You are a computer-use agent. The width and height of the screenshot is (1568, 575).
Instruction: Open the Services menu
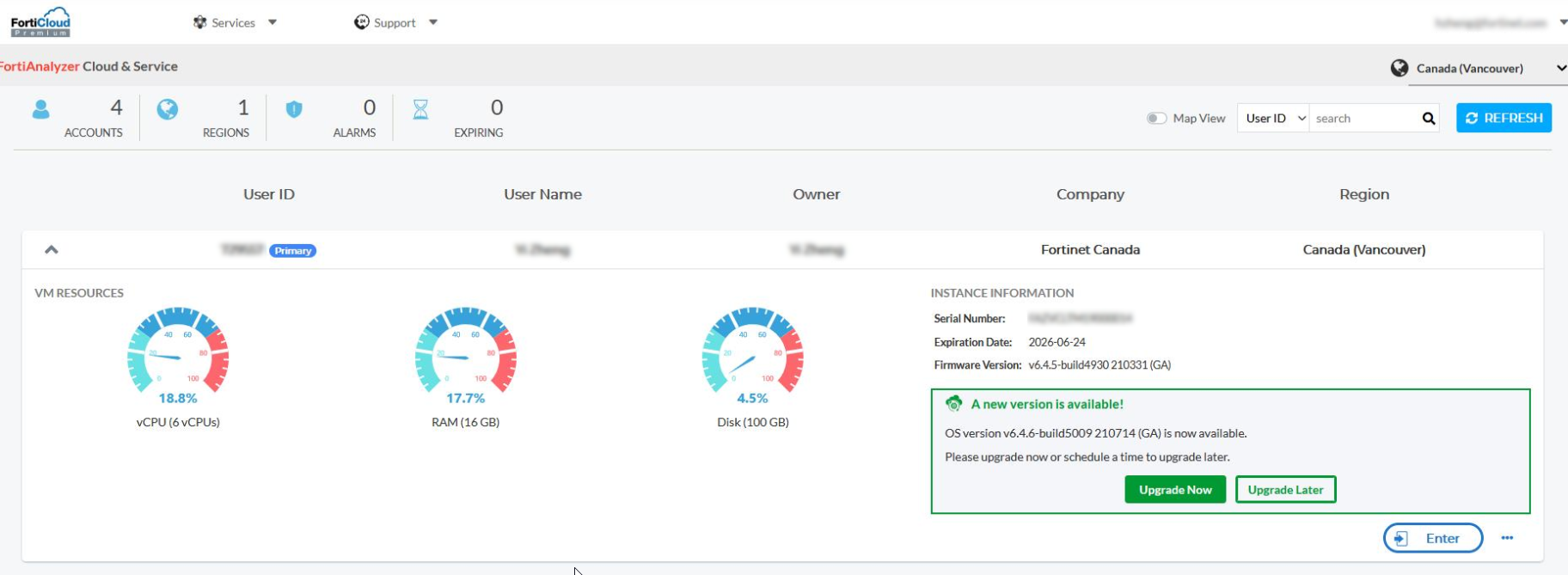tap(234, 22)
